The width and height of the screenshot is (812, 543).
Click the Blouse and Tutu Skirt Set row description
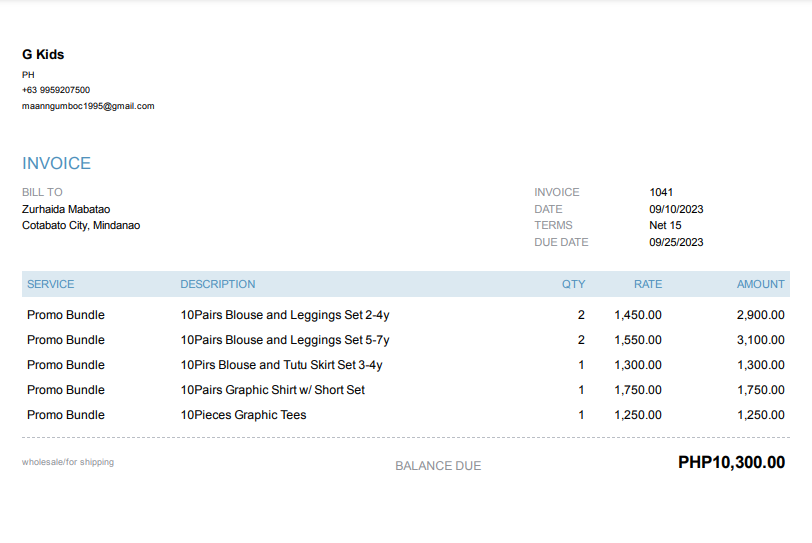pos(281,365)
